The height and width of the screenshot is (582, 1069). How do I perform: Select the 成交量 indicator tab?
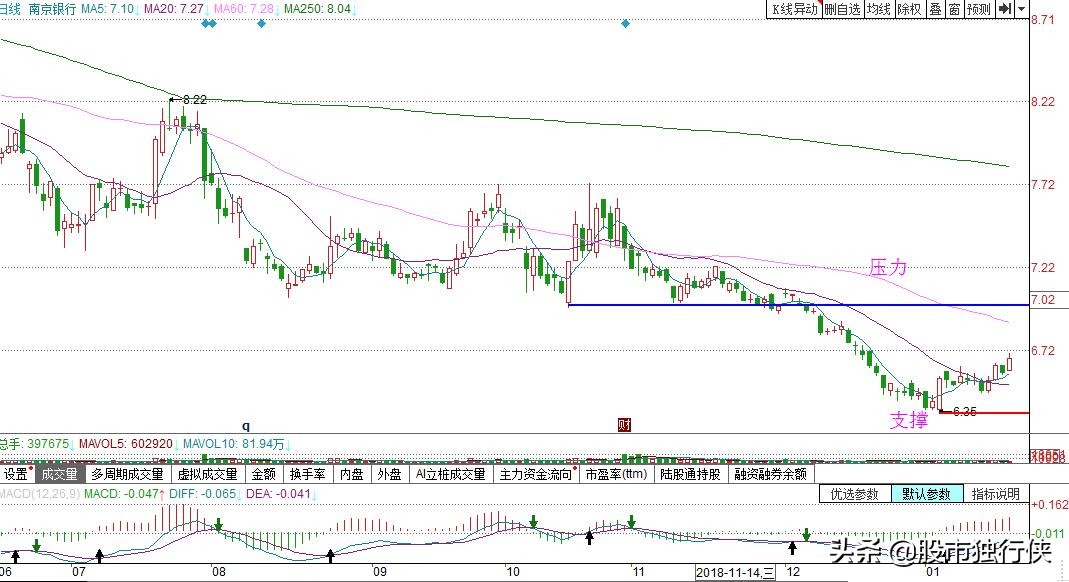[59, 474]
